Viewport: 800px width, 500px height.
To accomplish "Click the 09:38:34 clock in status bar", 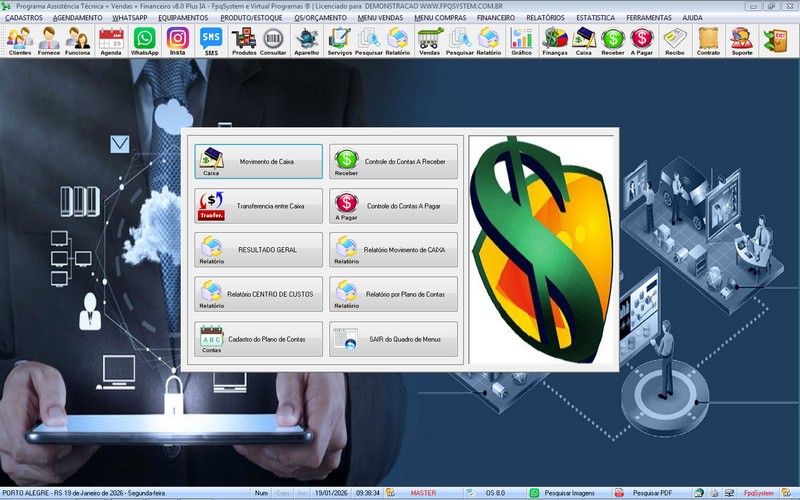I will click(x=368, y=493).
